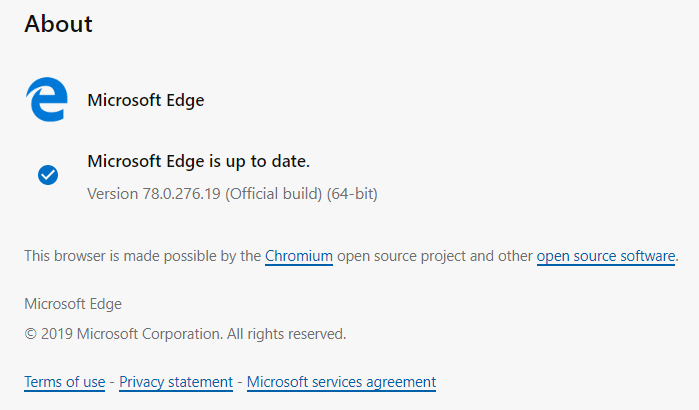Click the '(Official build)' text
This screenshot has width=699, height=410.
[x=274, y=193]
